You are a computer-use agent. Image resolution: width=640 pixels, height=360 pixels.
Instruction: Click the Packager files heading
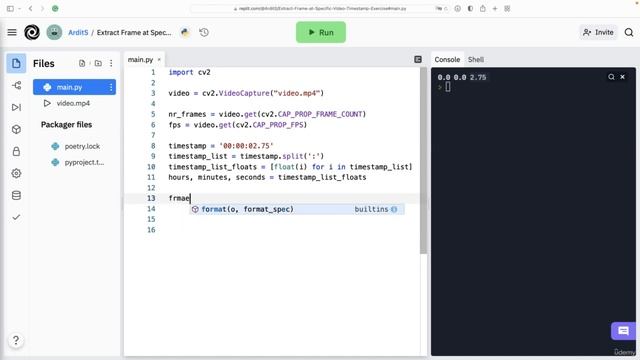tap(66, 124)
